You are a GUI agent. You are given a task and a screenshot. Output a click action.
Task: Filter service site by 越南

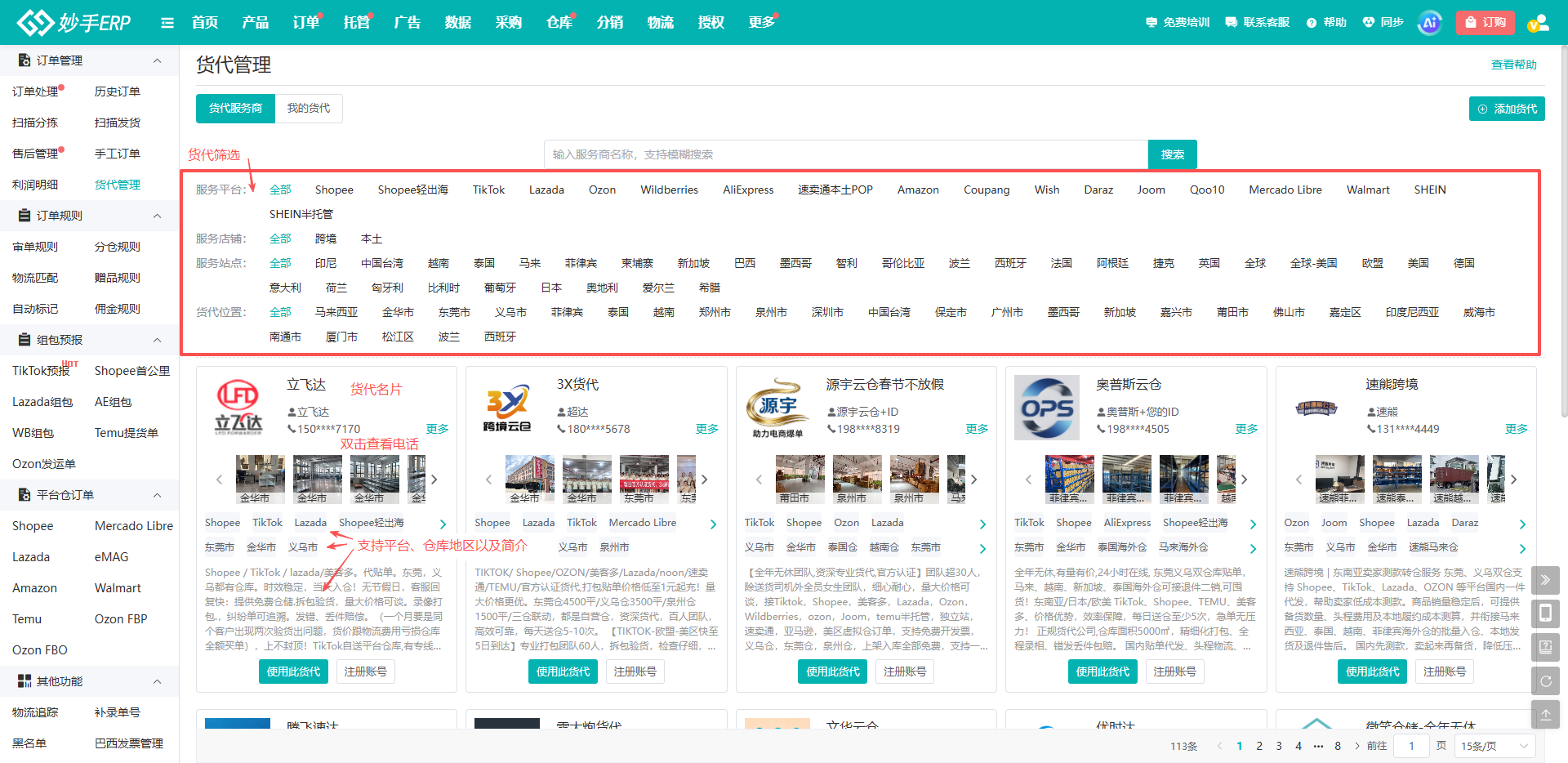[439, 263]
